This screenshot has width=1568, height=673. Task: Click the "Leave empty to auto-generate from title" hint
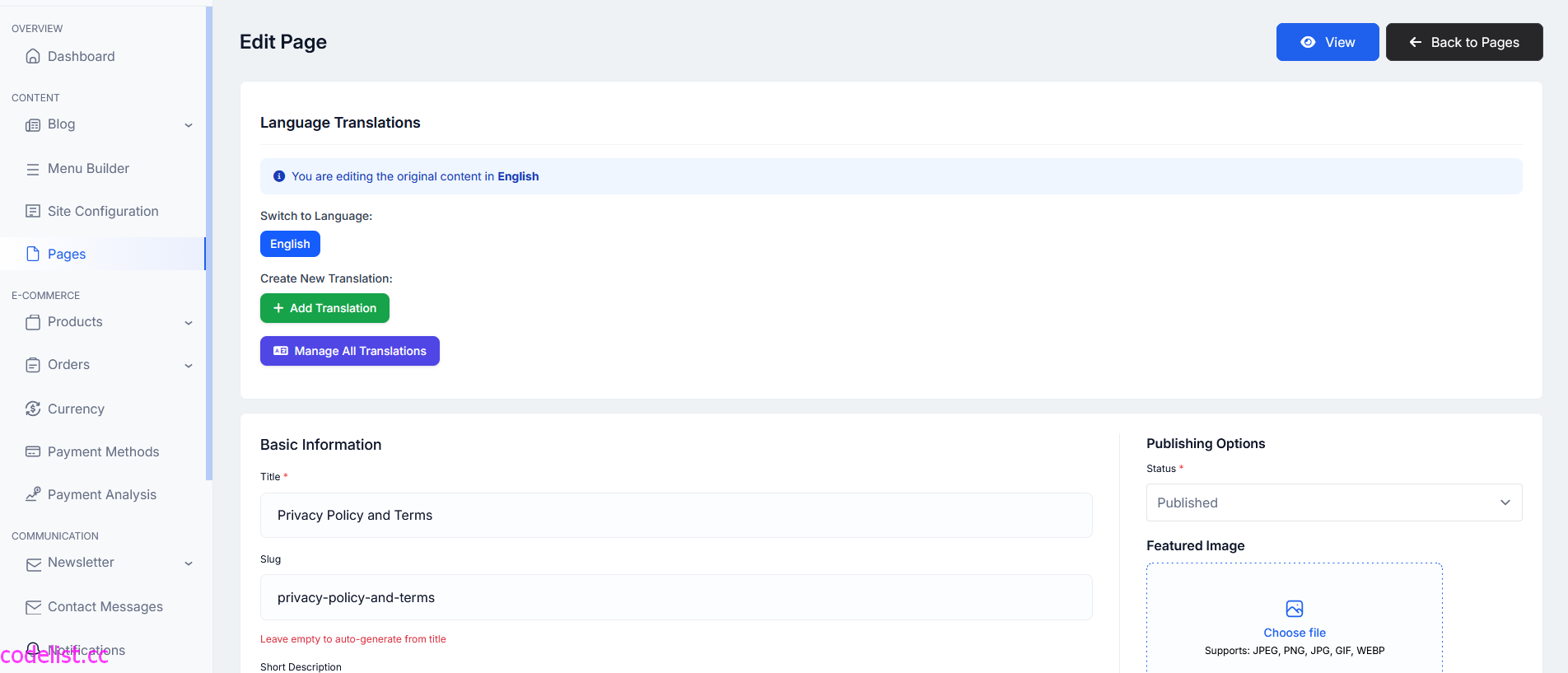[x=353, y=639]
